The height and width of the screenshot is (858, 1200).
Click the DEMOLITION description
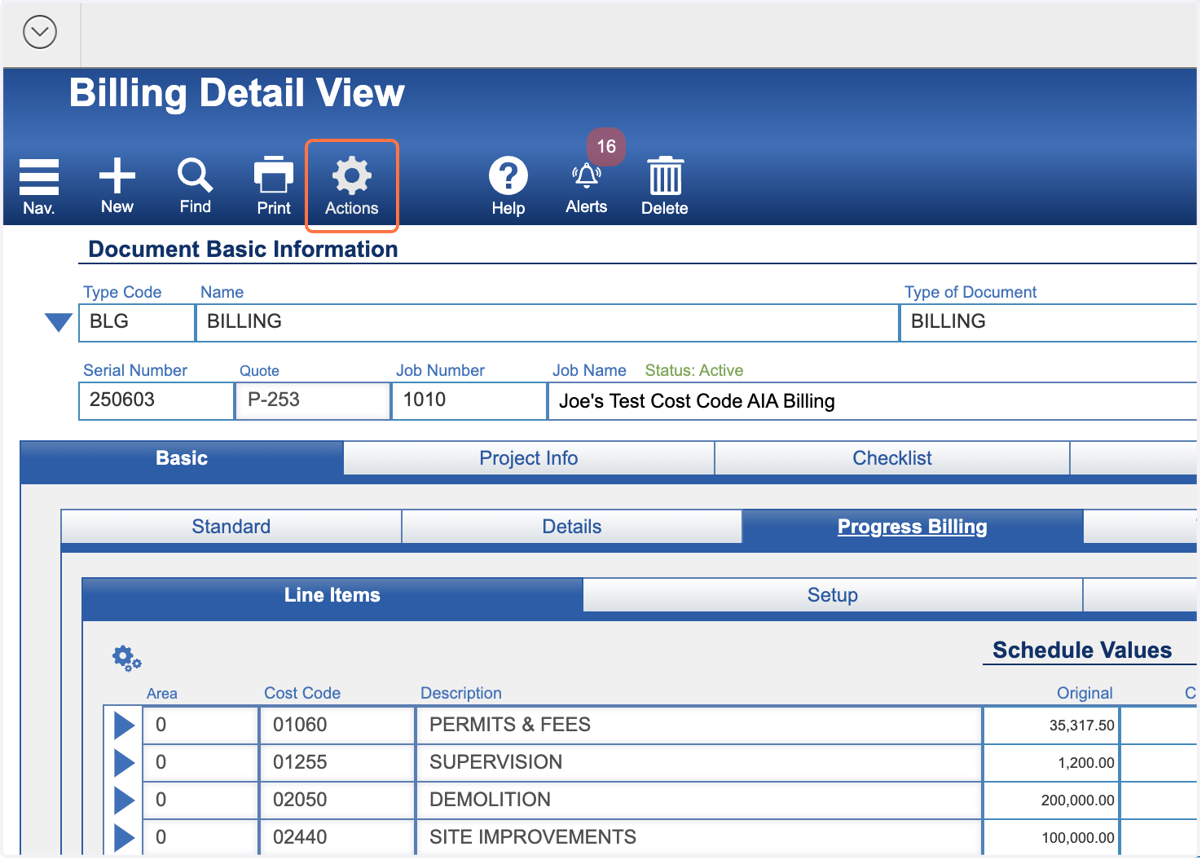[699, 800]
